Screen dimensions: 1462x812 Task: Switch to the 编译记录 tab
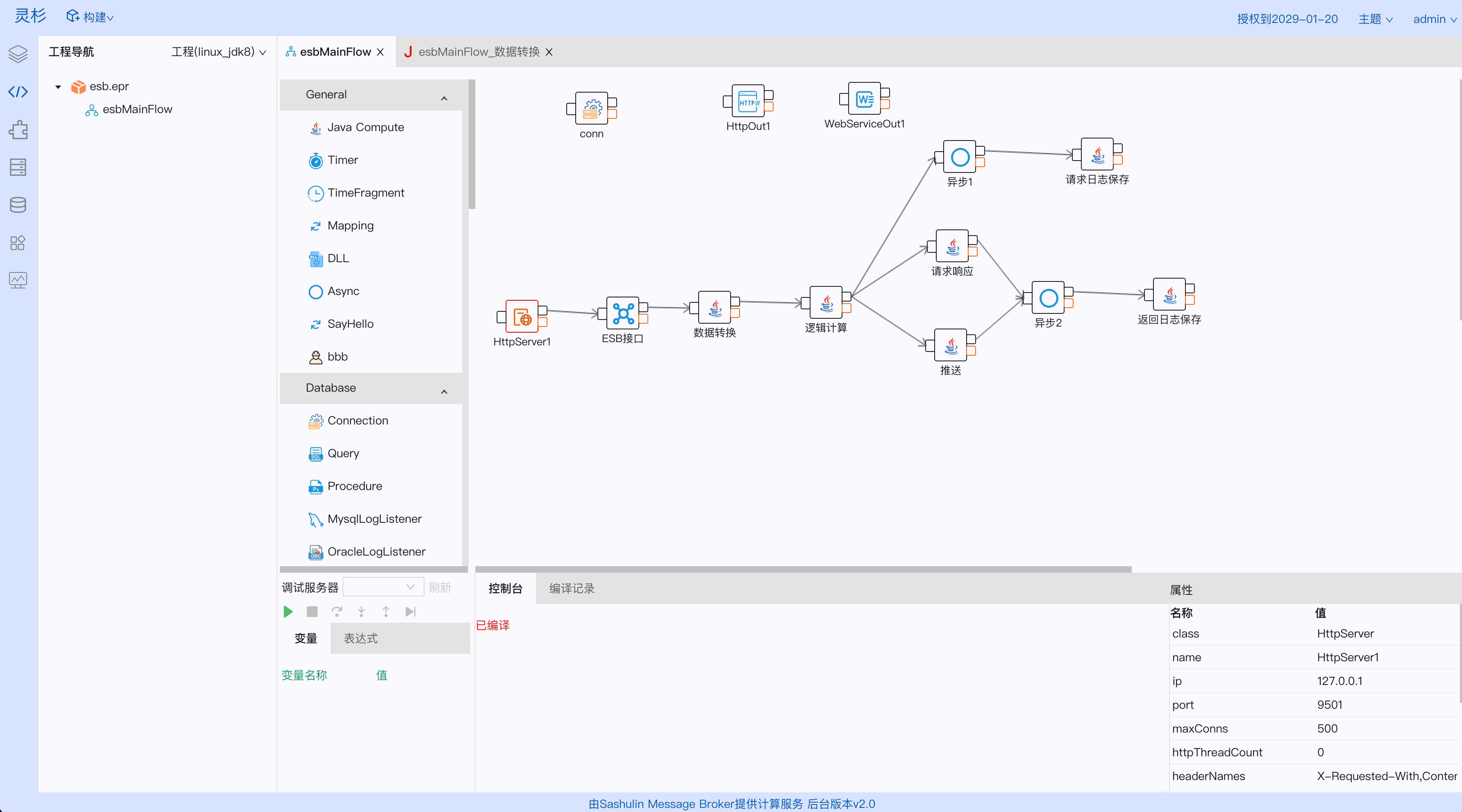(571, 588)
